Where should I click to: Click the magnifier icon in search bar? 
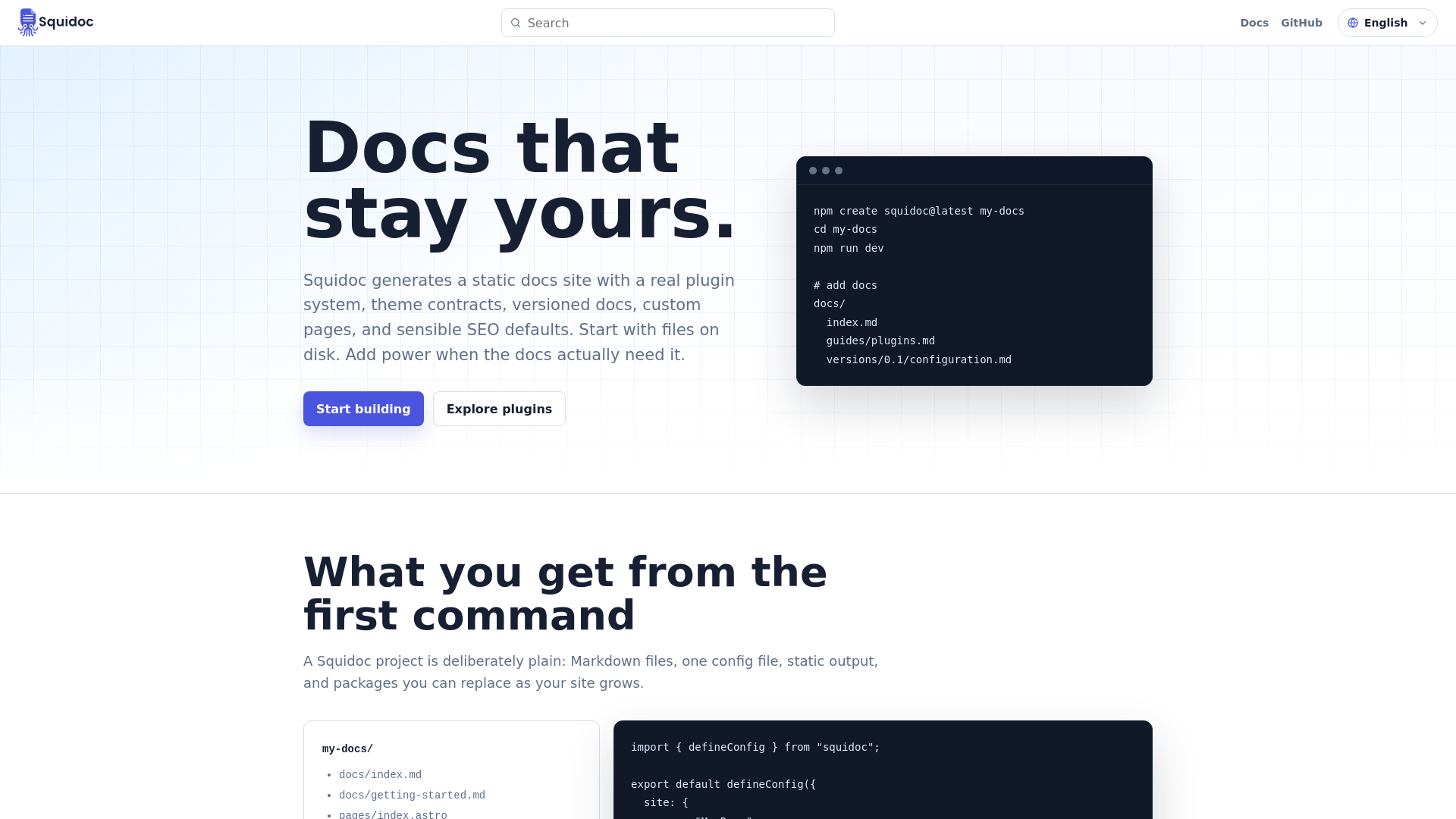click(x=516, y=23)
